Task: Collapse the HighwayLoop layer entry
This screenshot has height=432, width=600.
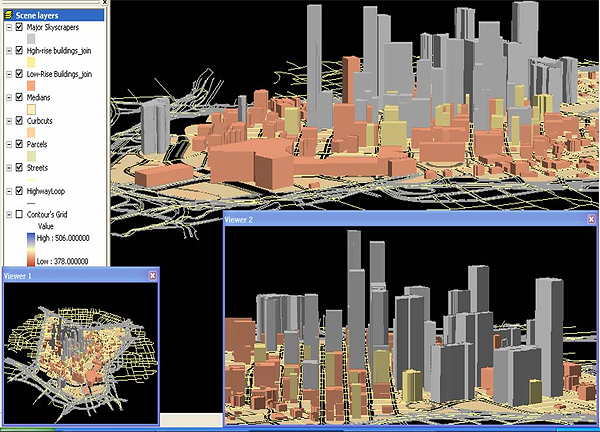Action: click(9, 191)
